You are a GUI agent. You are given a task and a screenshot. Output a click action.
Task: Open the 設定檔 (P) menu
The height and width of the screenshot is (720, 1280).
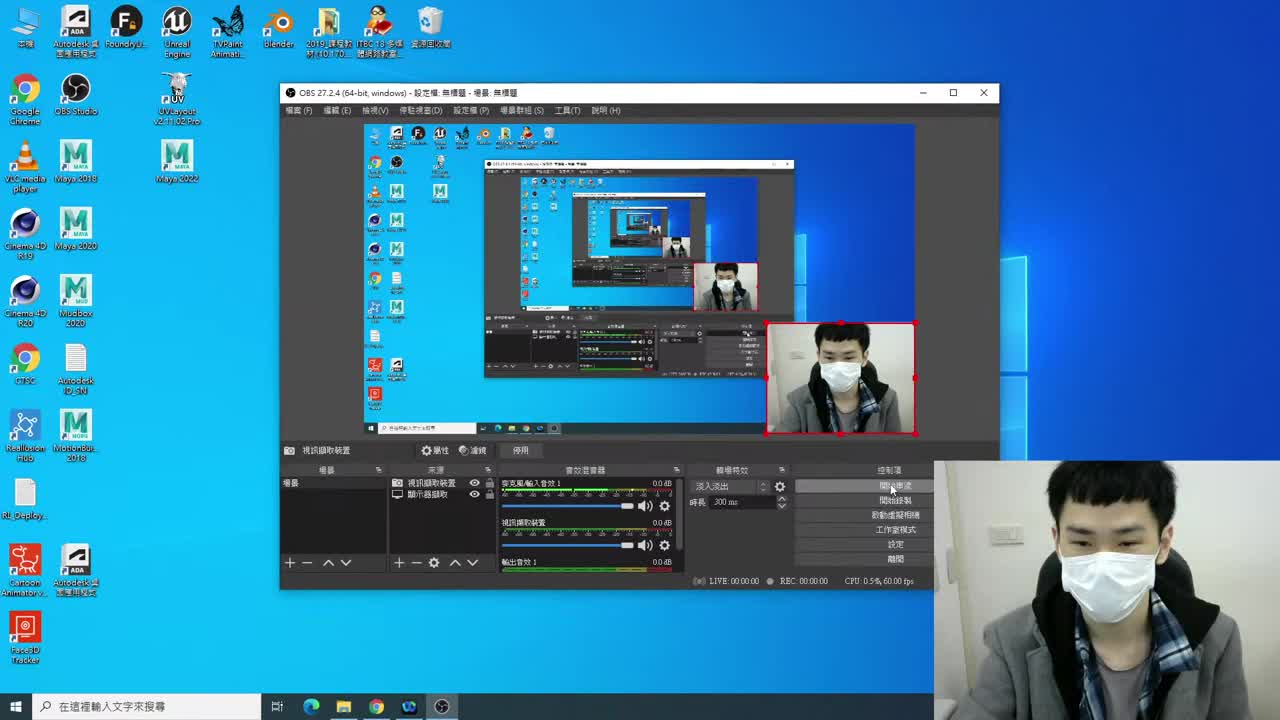point(471,110)
